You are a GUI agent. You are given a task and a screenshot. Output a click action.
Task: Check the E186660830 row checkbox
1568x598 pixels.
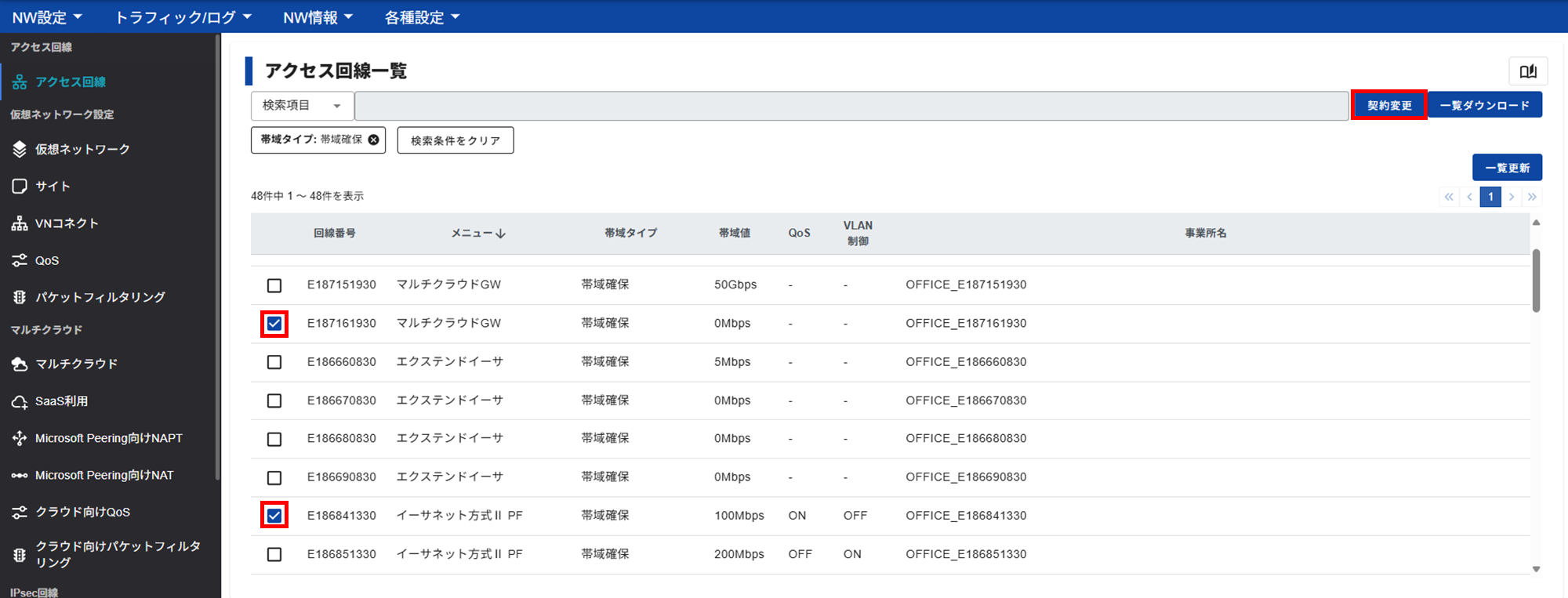pyautogui.click(x=274, y=362)
